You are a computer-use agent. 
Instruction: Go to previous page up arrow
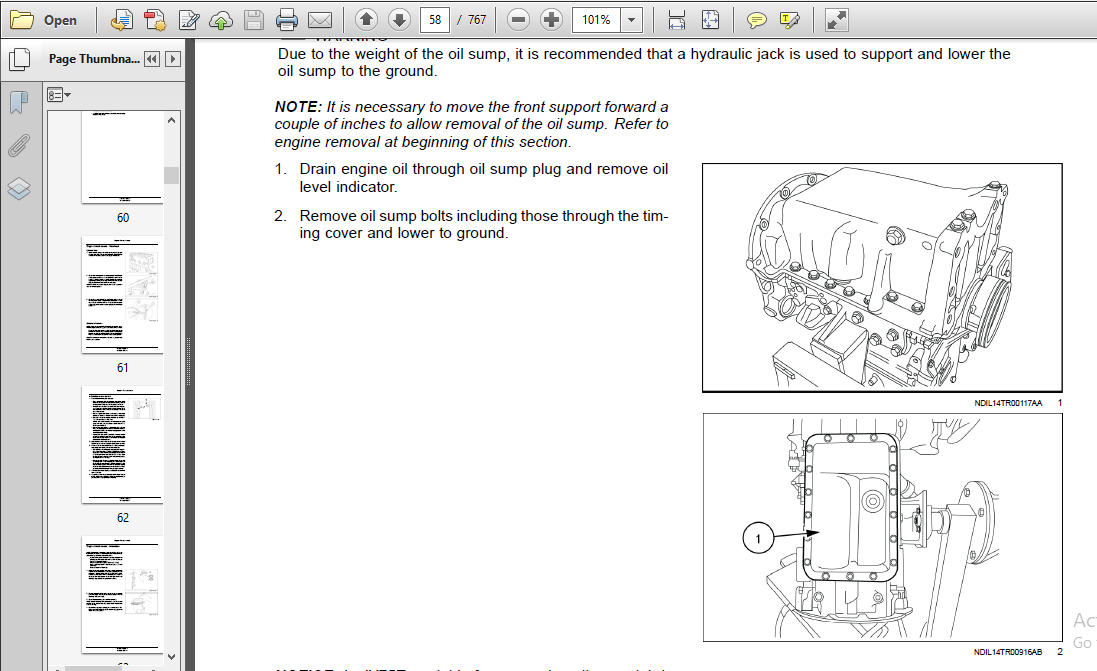(366, 20)
